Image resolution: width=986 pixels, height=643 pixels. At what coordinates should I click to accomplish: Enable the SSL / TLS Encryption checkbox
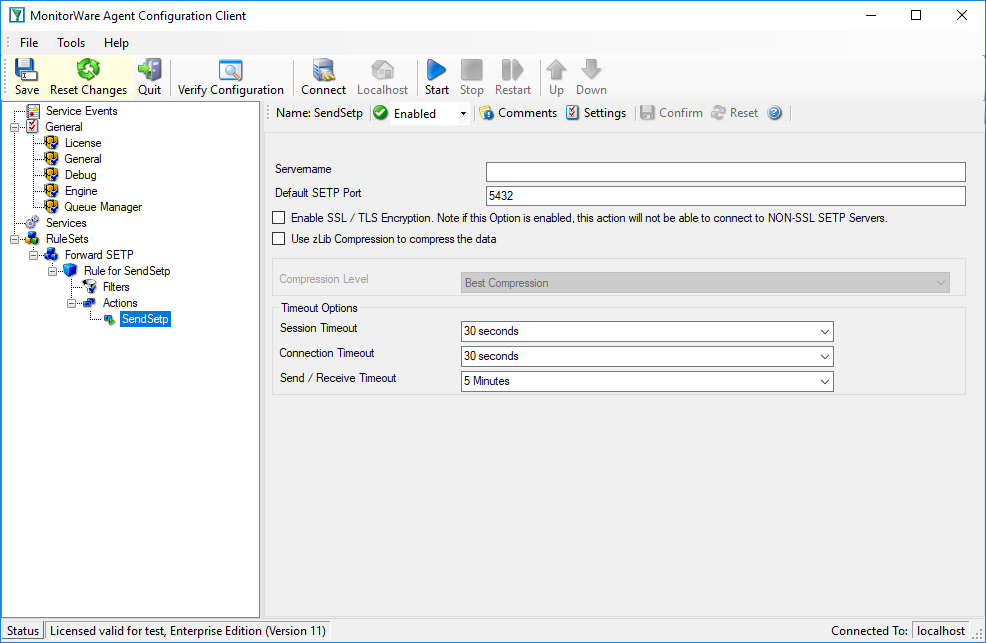[279, 218]
